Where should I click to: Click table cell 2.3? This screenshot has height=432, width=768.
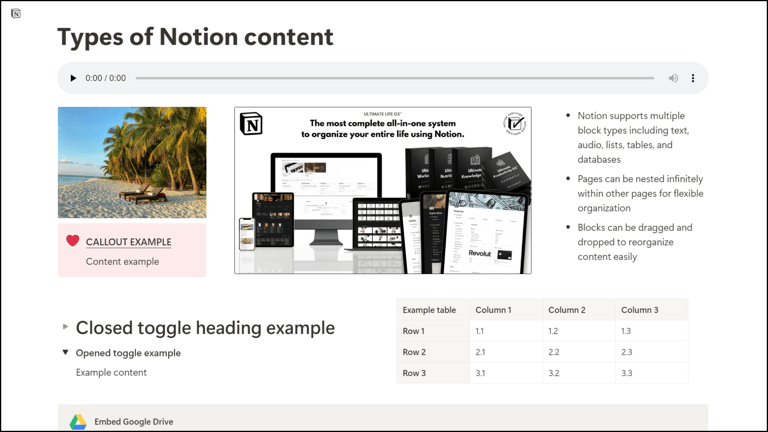[x=652, y=352]
